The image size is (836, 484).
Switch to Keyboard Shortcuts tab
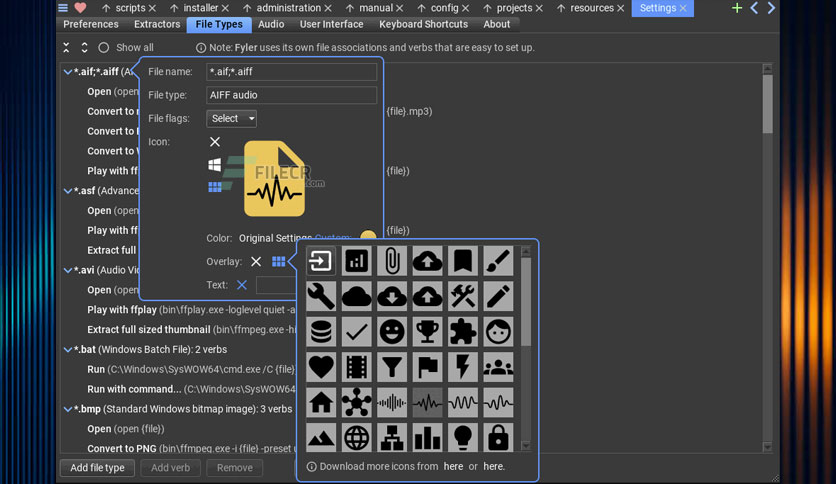423,24
